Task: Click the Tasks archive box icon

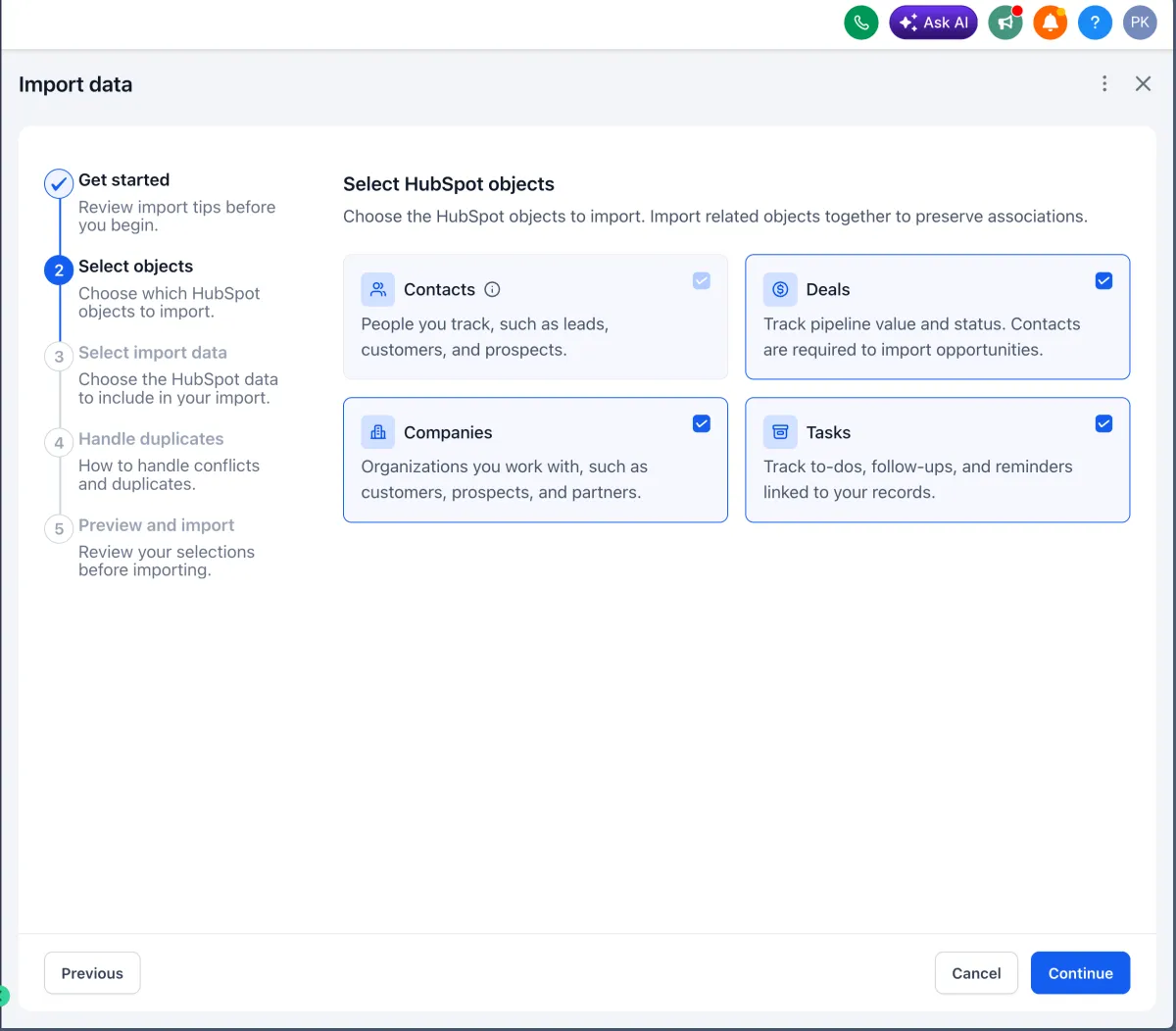Action: (780, 432)
